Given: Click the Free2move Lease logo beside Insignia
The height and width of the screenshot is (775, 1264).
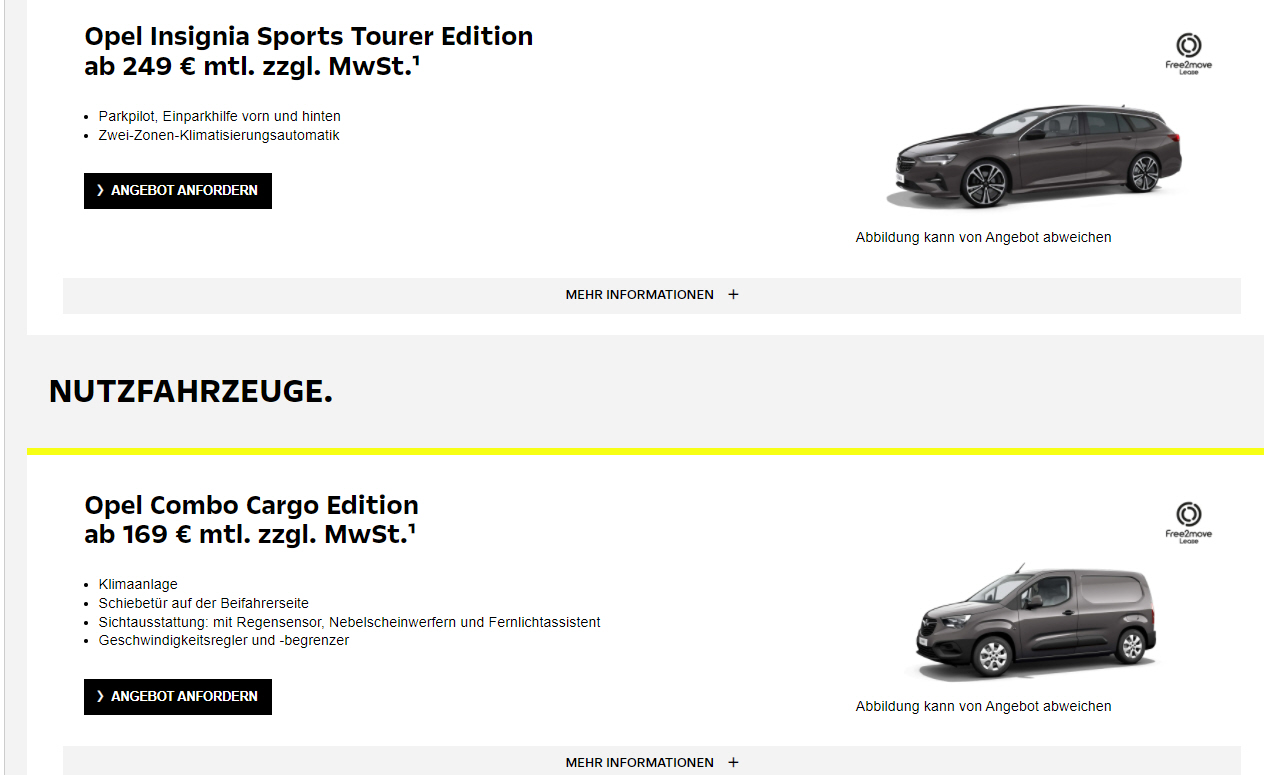Looking at the screenshot, I should click(1188, 53).
